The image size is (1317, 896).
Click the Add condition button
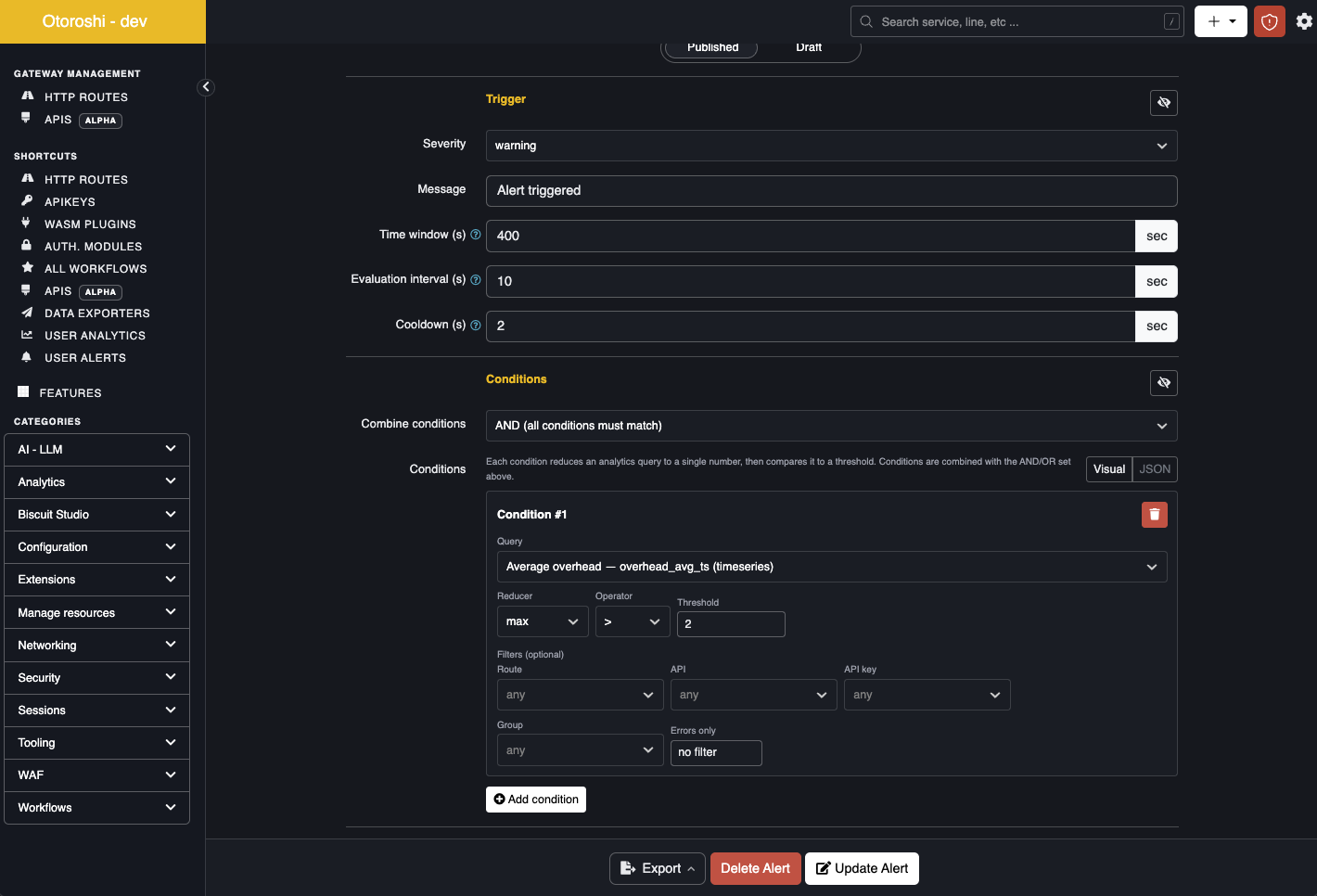pos(536,800)
